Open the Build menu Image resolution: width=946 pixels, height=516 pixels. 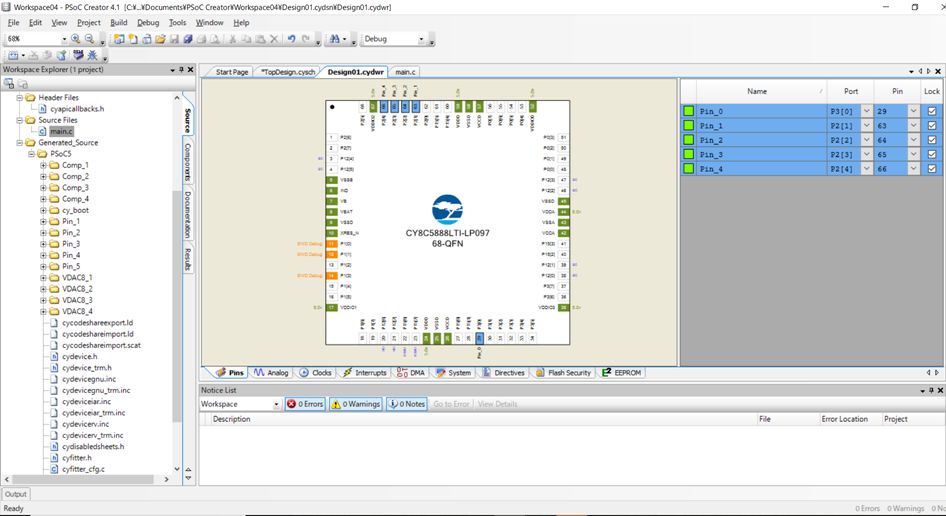point(118,22)
